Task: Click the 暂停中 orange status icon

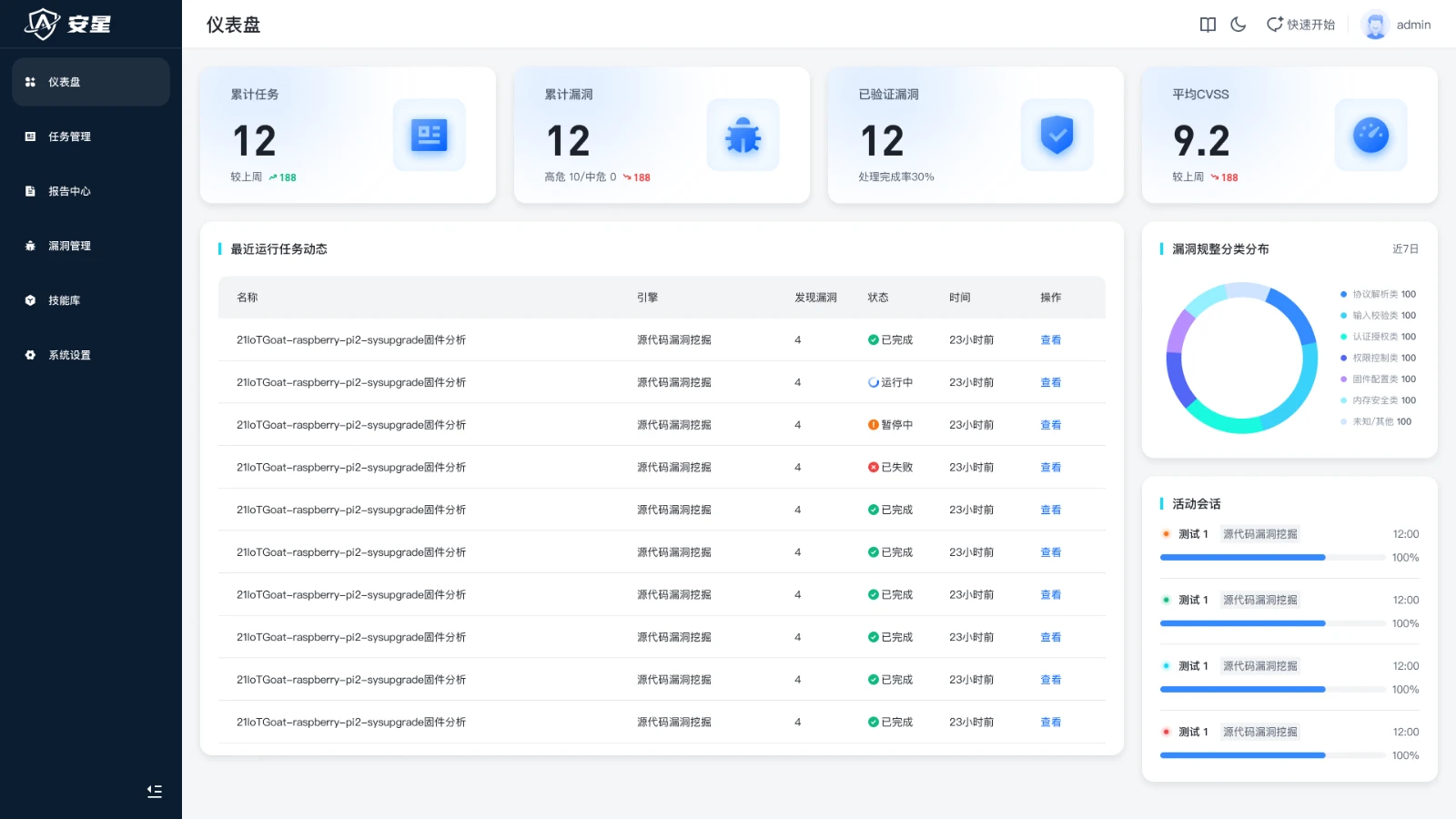Action: 873,425
